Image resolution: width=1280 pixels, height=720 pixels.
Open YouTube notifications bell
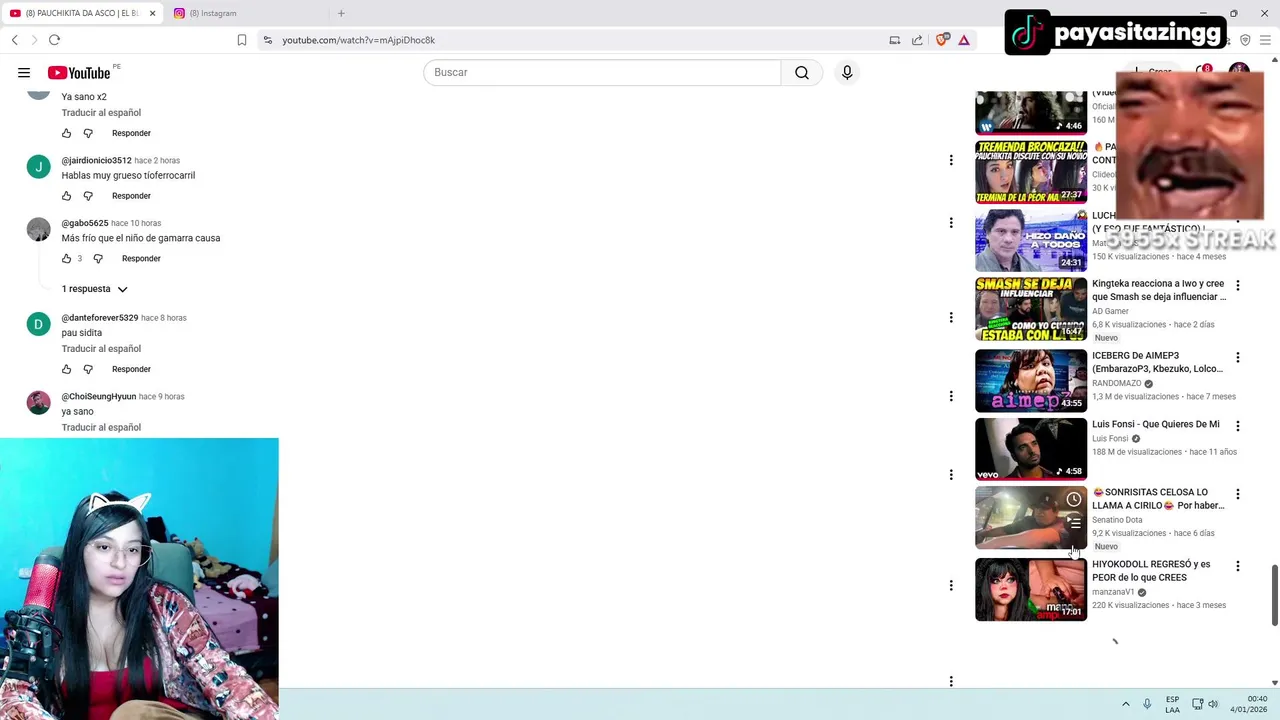click(1204, 72)
